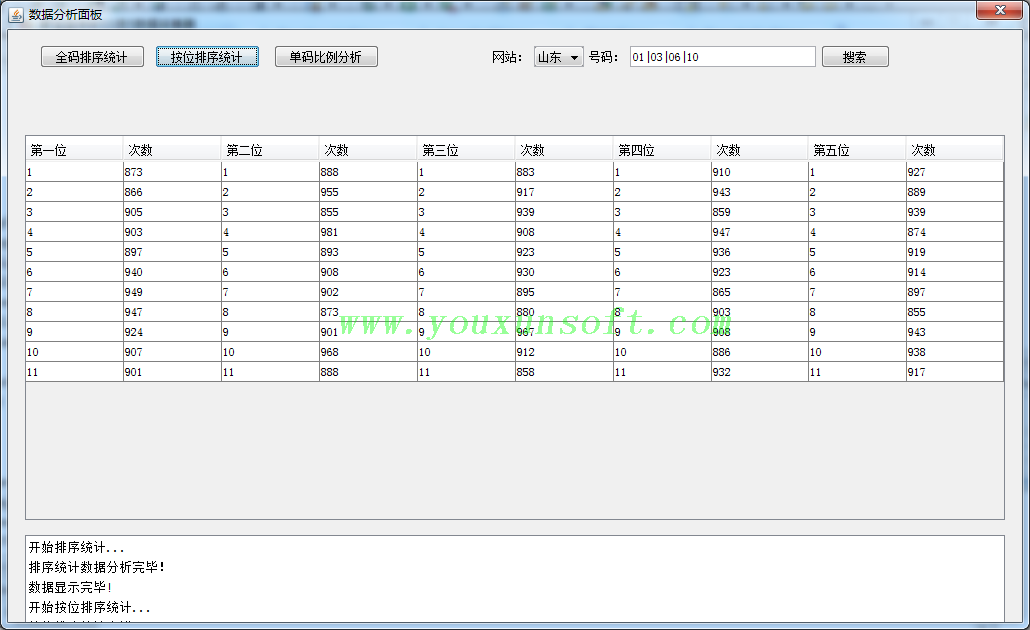The height and width of the screenshot is (630, 1030).
Task: Select the 第一位 column header
Action: (x=74, y=150)
